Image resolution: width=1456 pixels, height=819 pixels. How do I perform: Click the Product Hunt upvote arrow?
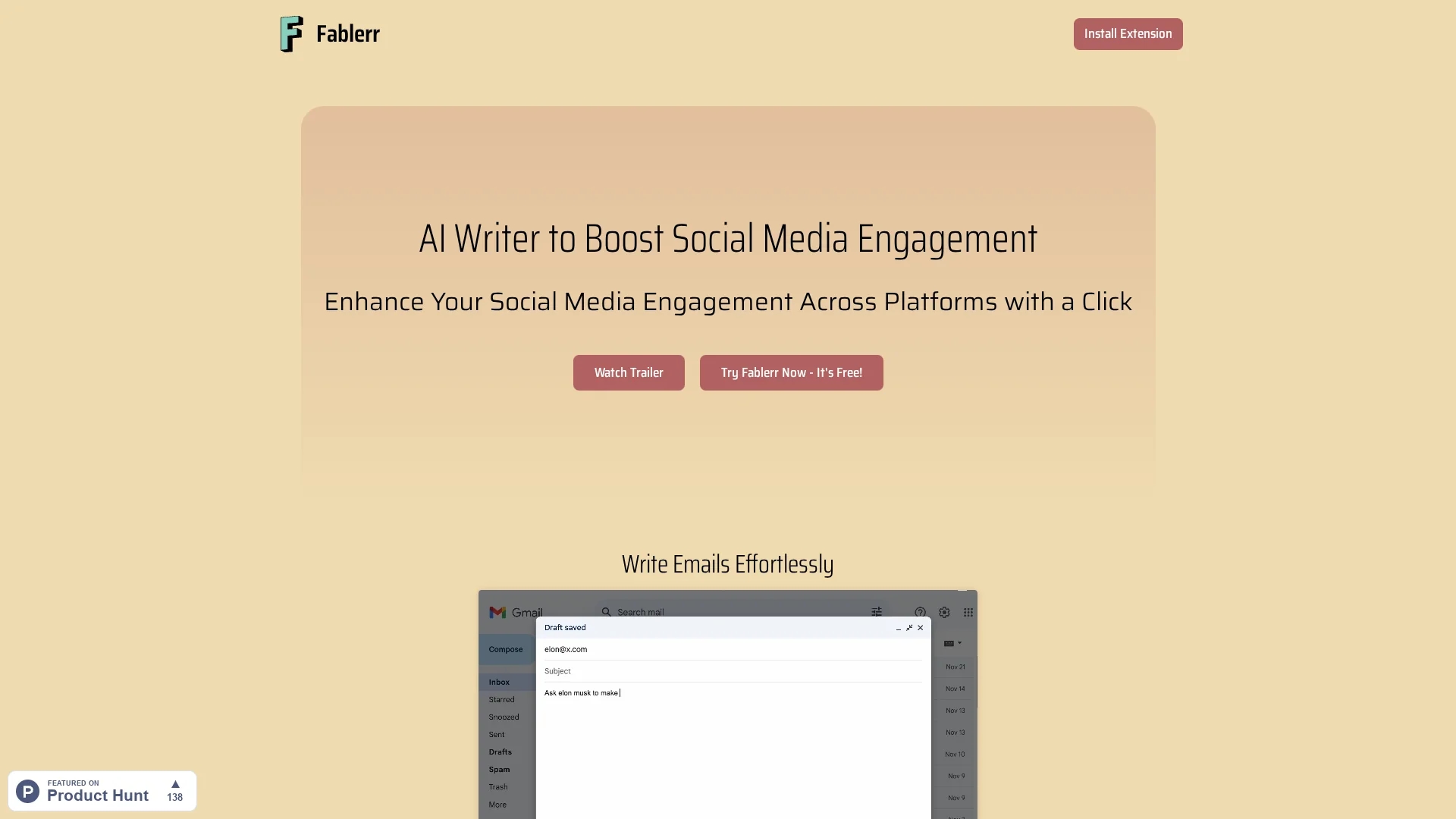click(x=175, y=784)
